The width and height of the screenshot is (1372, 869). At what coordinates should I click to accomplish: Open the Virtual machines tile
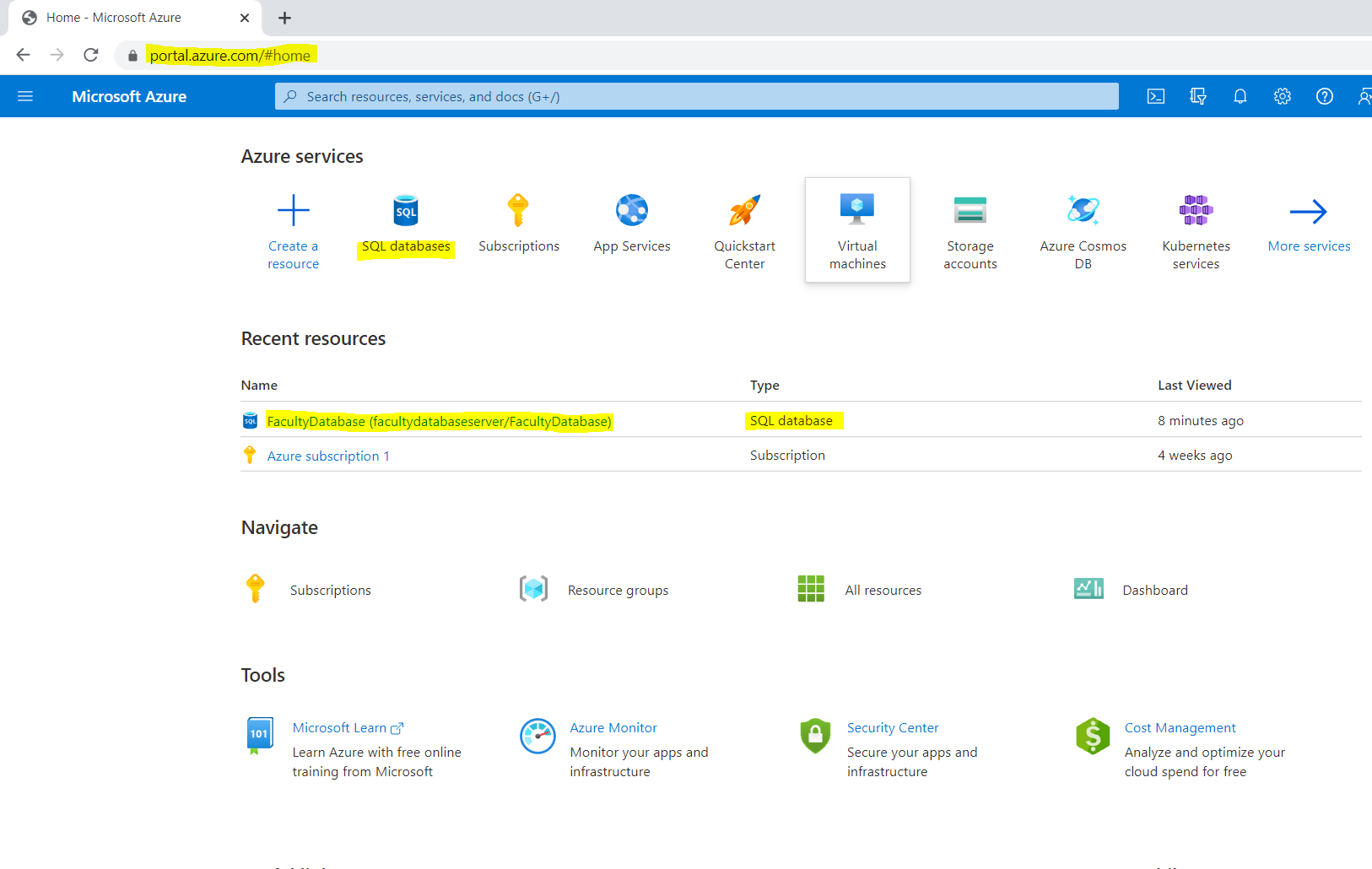(857, 229)
